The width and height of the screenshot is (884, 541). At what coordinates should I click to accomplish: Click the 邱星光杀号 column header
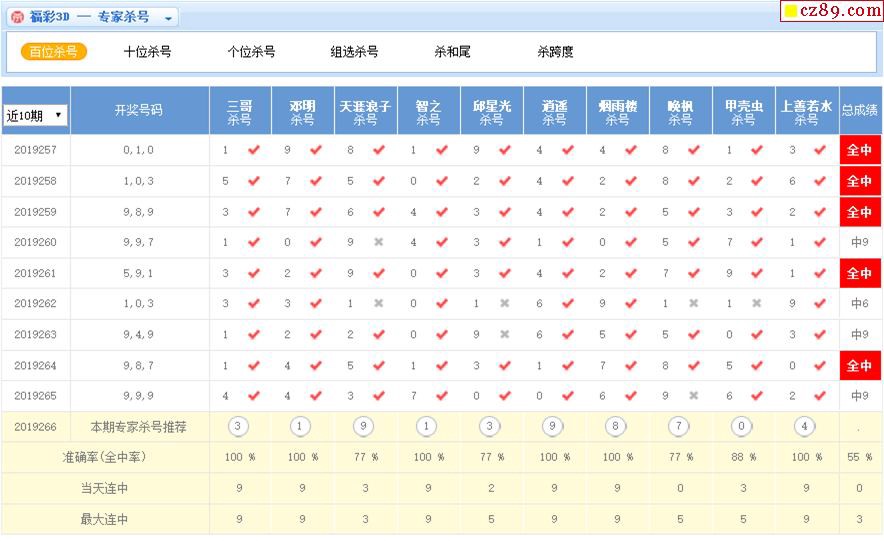click(x=492, y=111)
